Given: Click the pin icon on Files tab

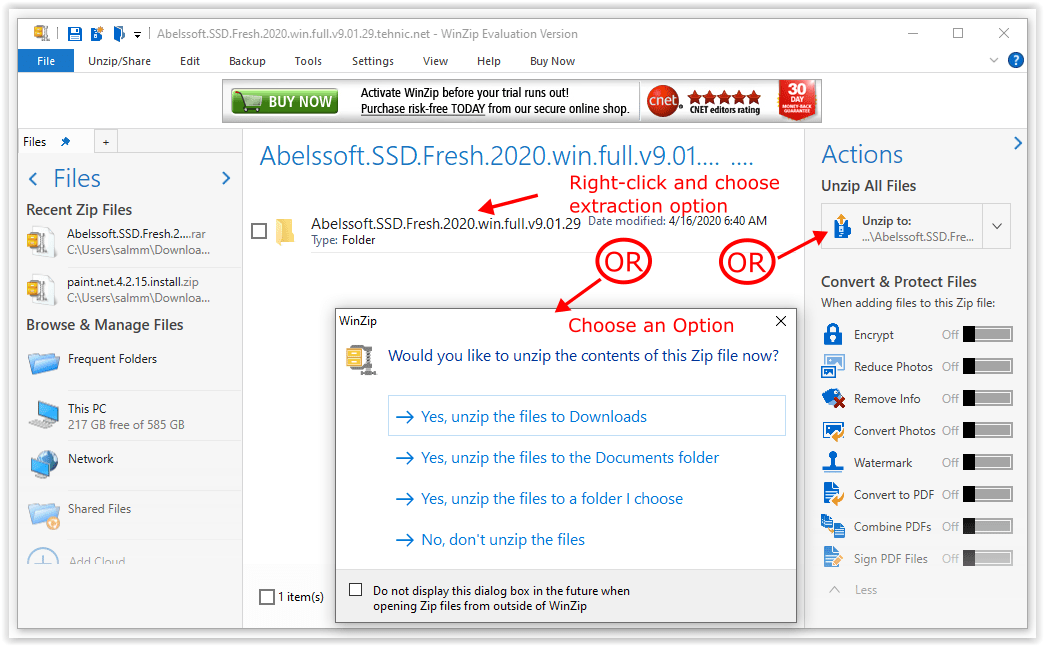Looking at the screenshot, I should (x=65, y=142).
